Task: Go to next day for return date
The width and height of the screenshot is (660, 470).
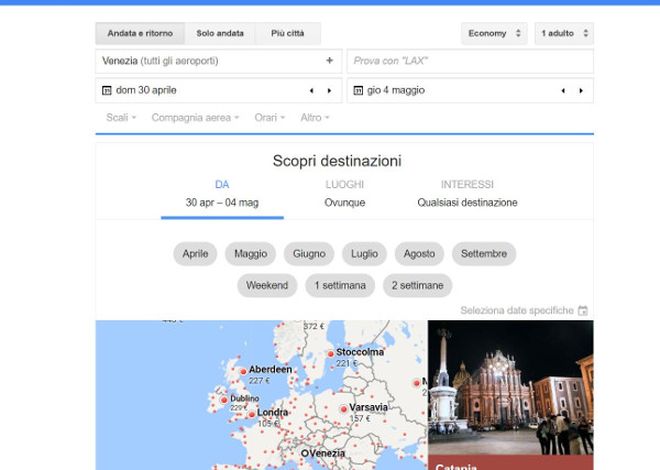Action: (x=581, y=90)
